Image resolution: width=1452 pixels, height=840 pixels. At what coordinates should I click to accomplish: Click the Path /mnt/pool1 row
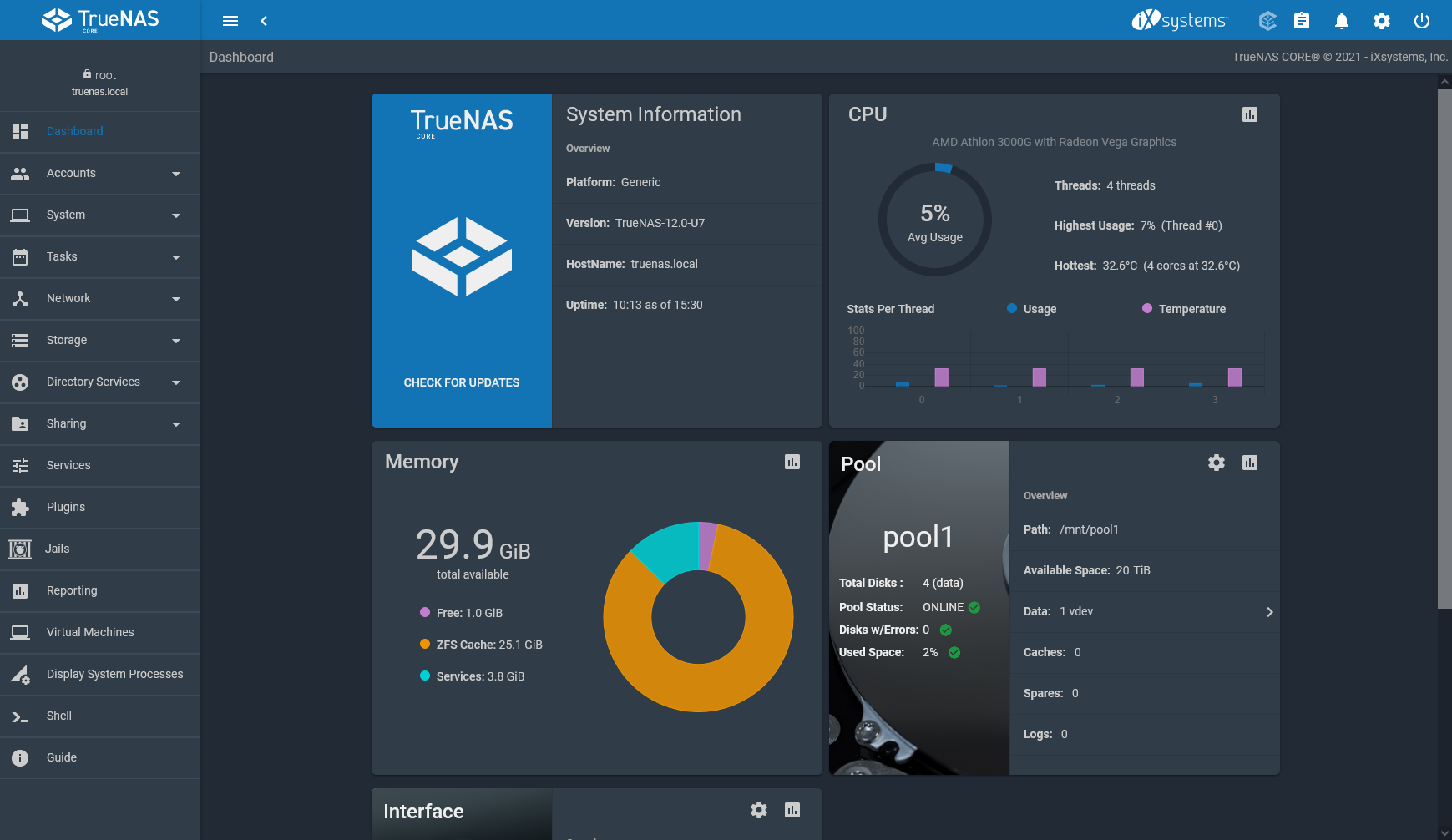pyautogui.click(x=1145, y=530)
